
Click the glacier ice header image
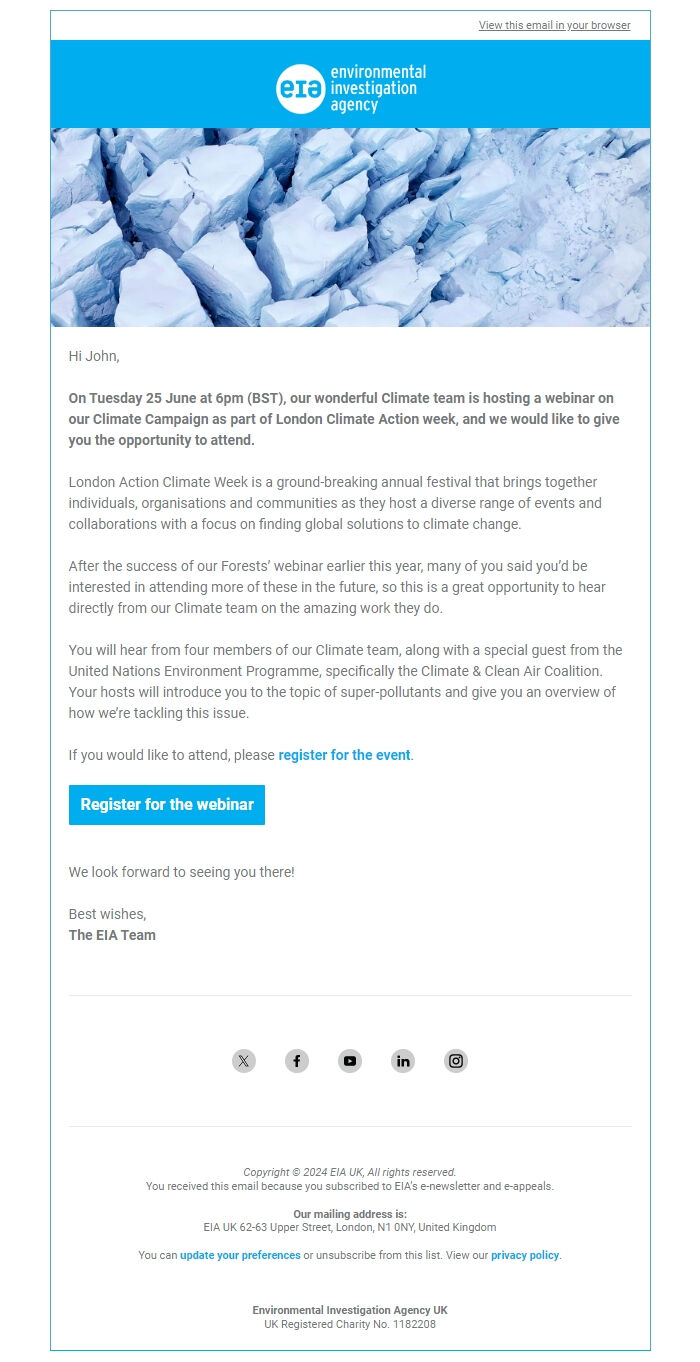(350, 228)
